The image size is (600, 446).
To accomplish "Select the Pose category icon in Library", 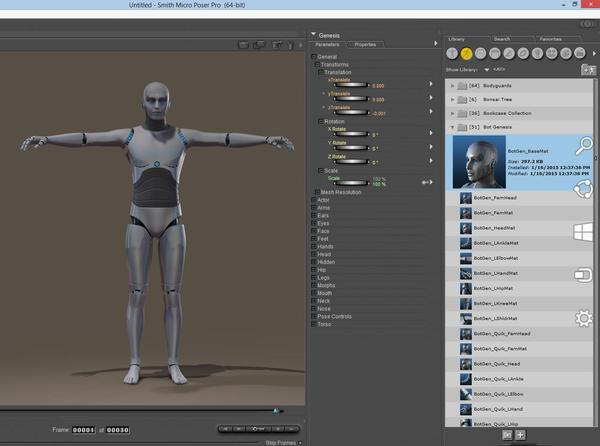I will (466, 52).
